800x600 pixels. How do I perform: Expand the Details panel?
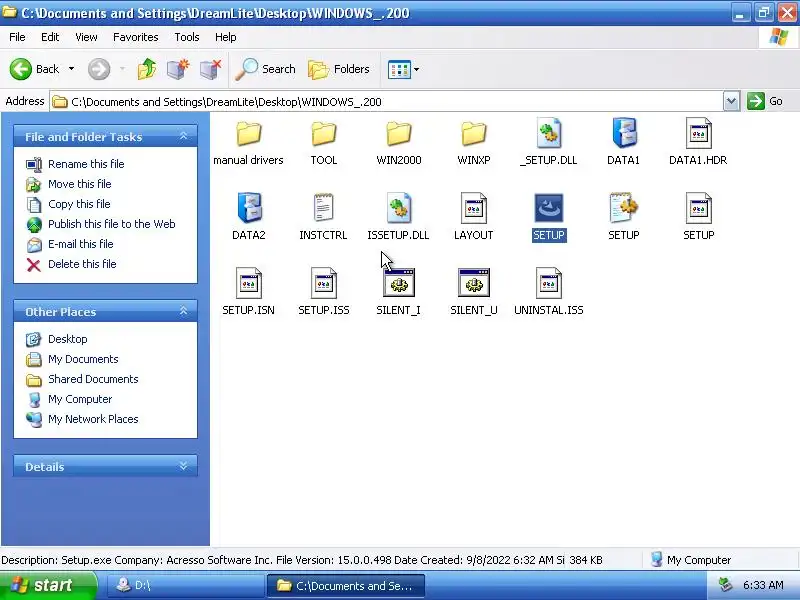pos(183,466)
